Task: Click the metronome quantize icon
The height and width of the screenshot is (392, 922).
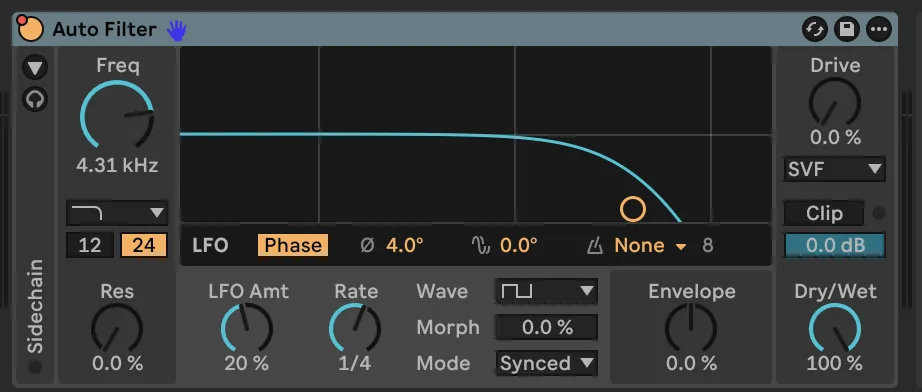Action: [594, 246]
